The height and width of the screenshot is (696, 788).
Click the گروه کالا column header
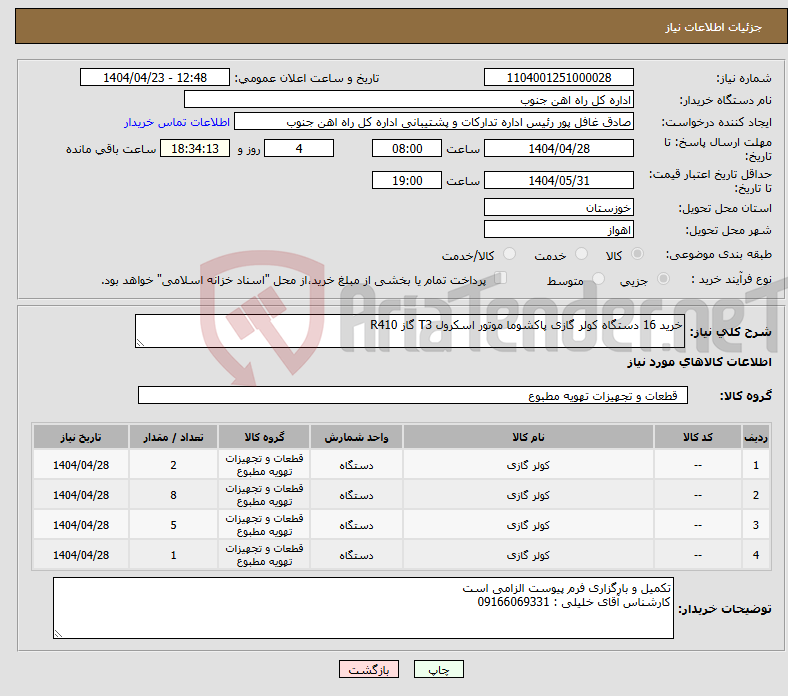click(x=264, y=437)
